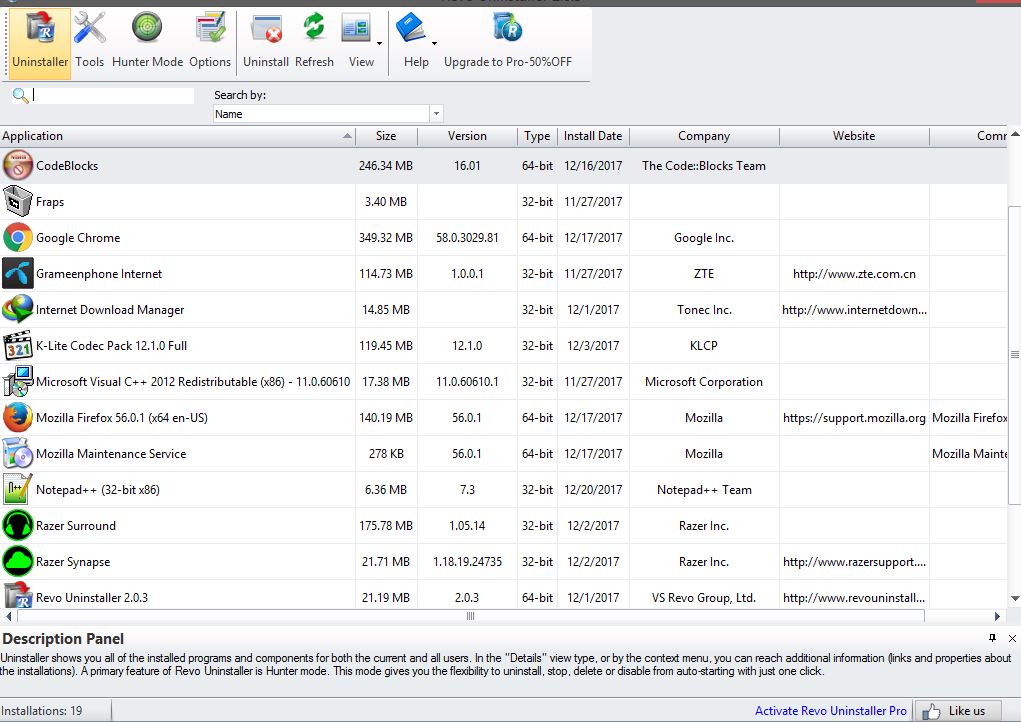Select the Mozilla Firefox icon
Viewport: 1021px width, 722px height.
click(18, 417)
